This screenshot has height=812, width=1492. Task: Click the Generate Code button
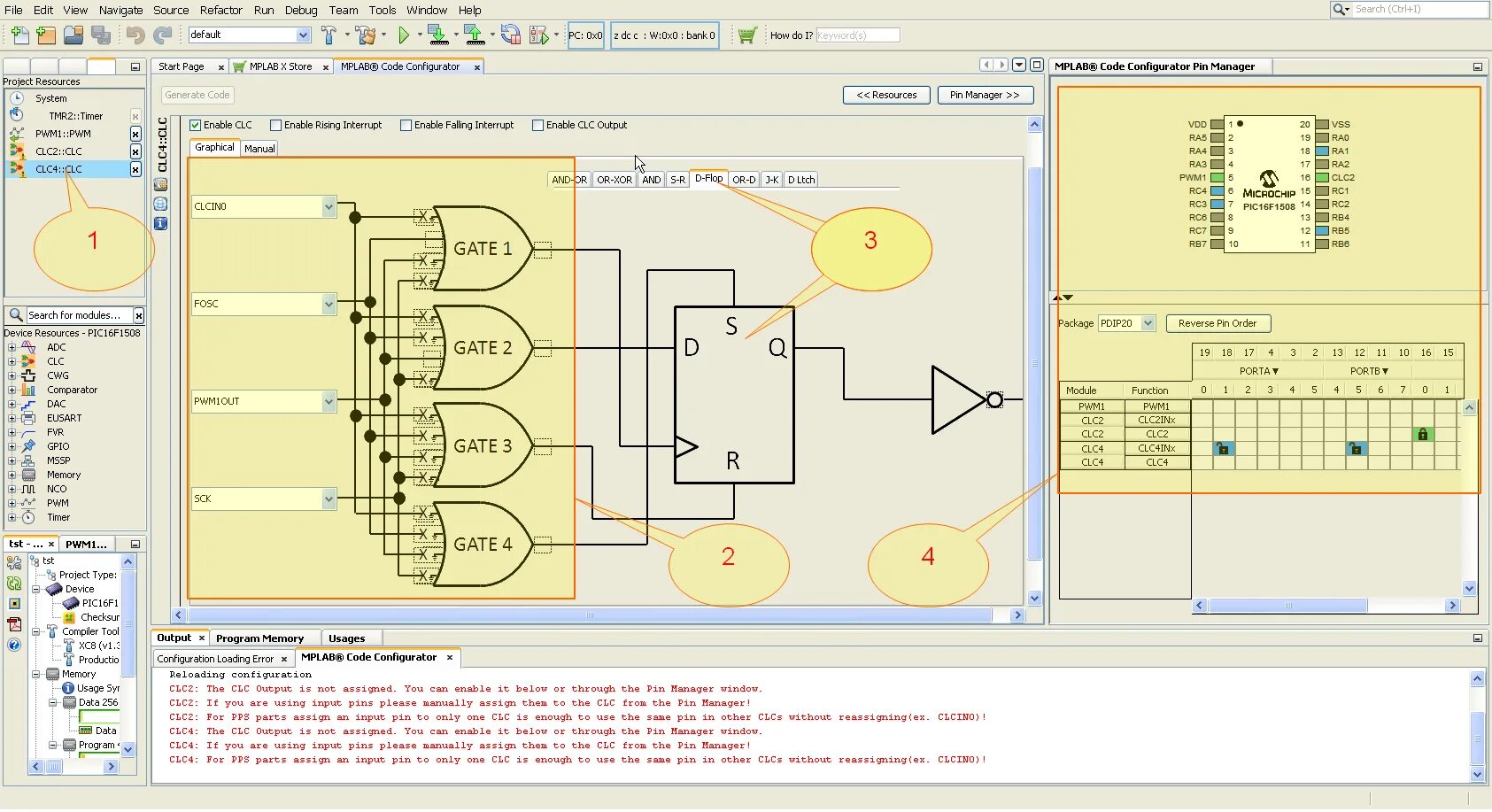197,95
